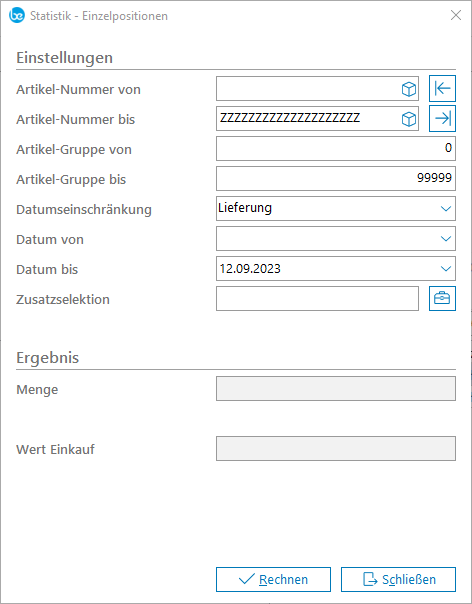The height and width of the screenshot is (604, 472).
Task: Select the Artikel-Gruppe von field showing 0
Action: click(336, 148)
